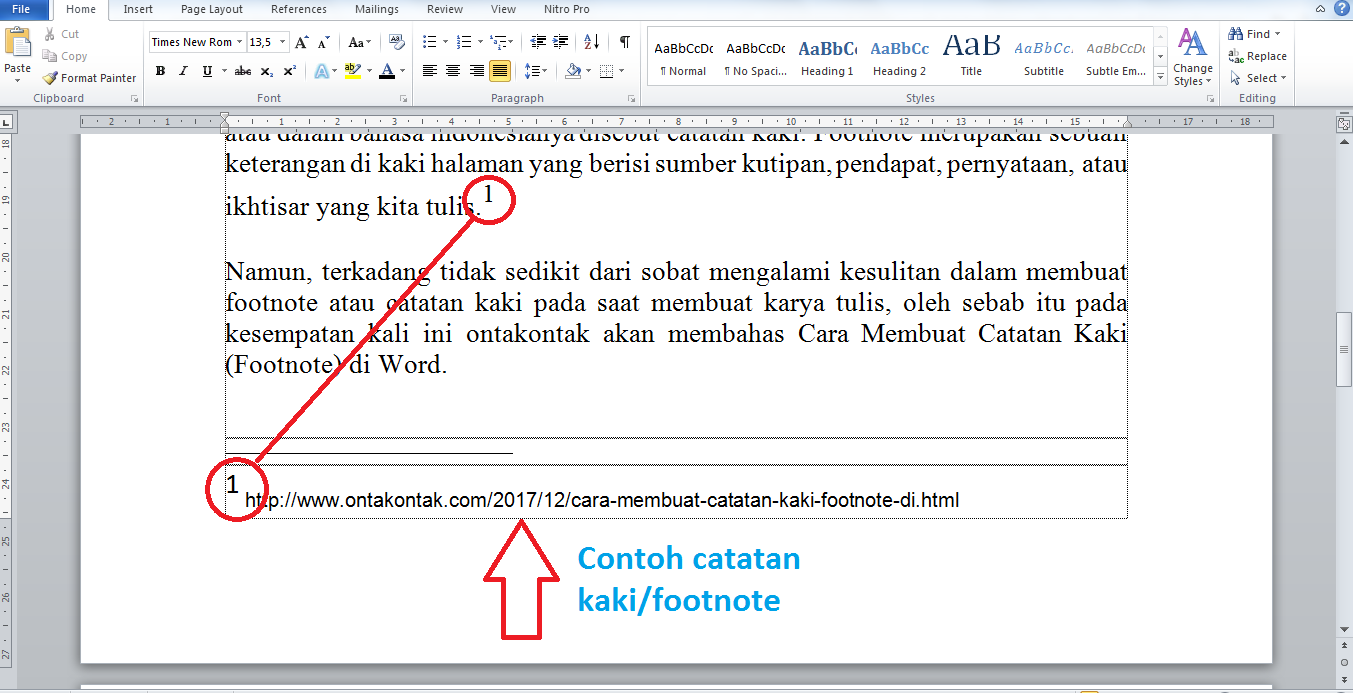
Task: Apply superscript formatting
Action: pos(288,72)
